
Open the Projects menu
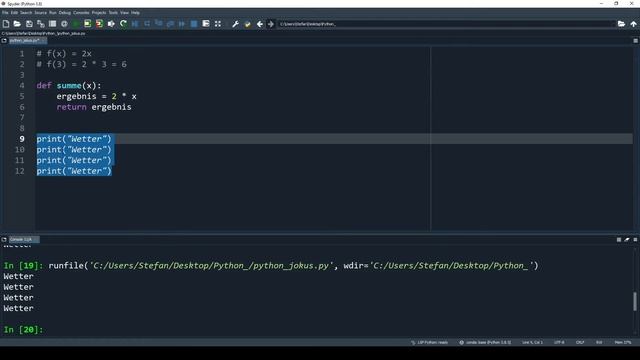(99, 13)
